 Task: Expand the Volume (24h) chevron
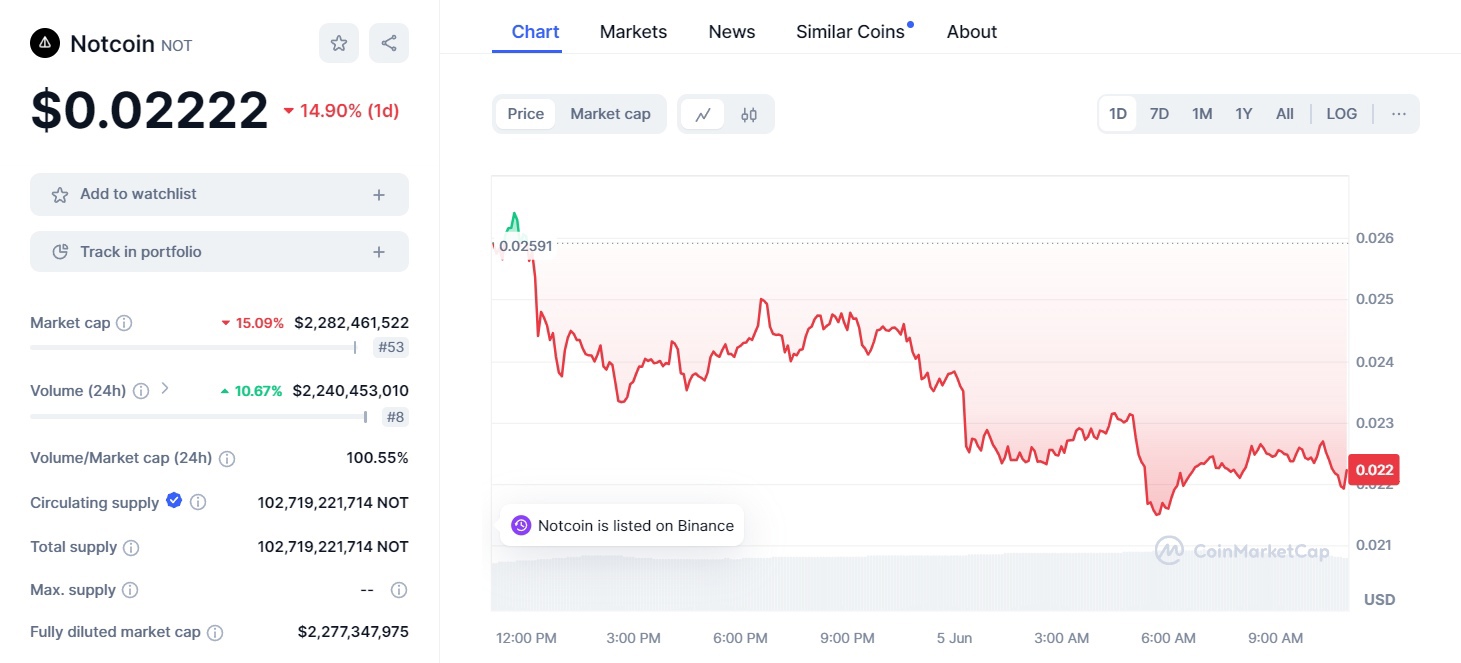pyautogui.click(x=165, y=389)
